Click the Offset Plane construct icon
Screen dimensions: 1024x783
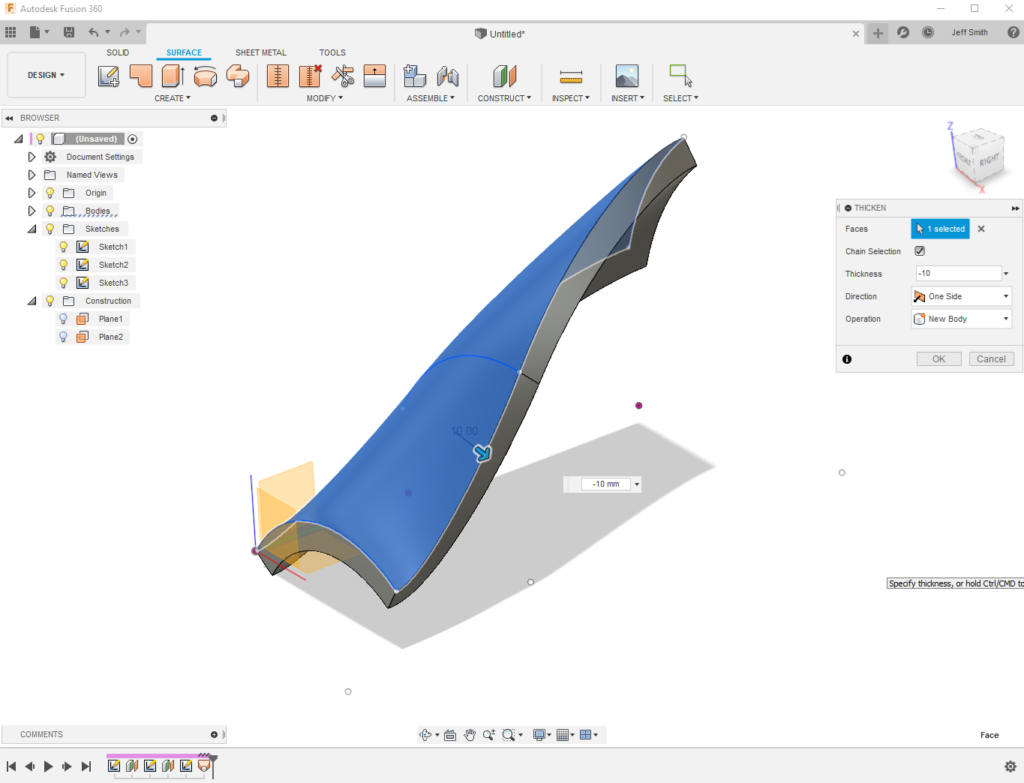pyautogui.click(x=504, y=76)
